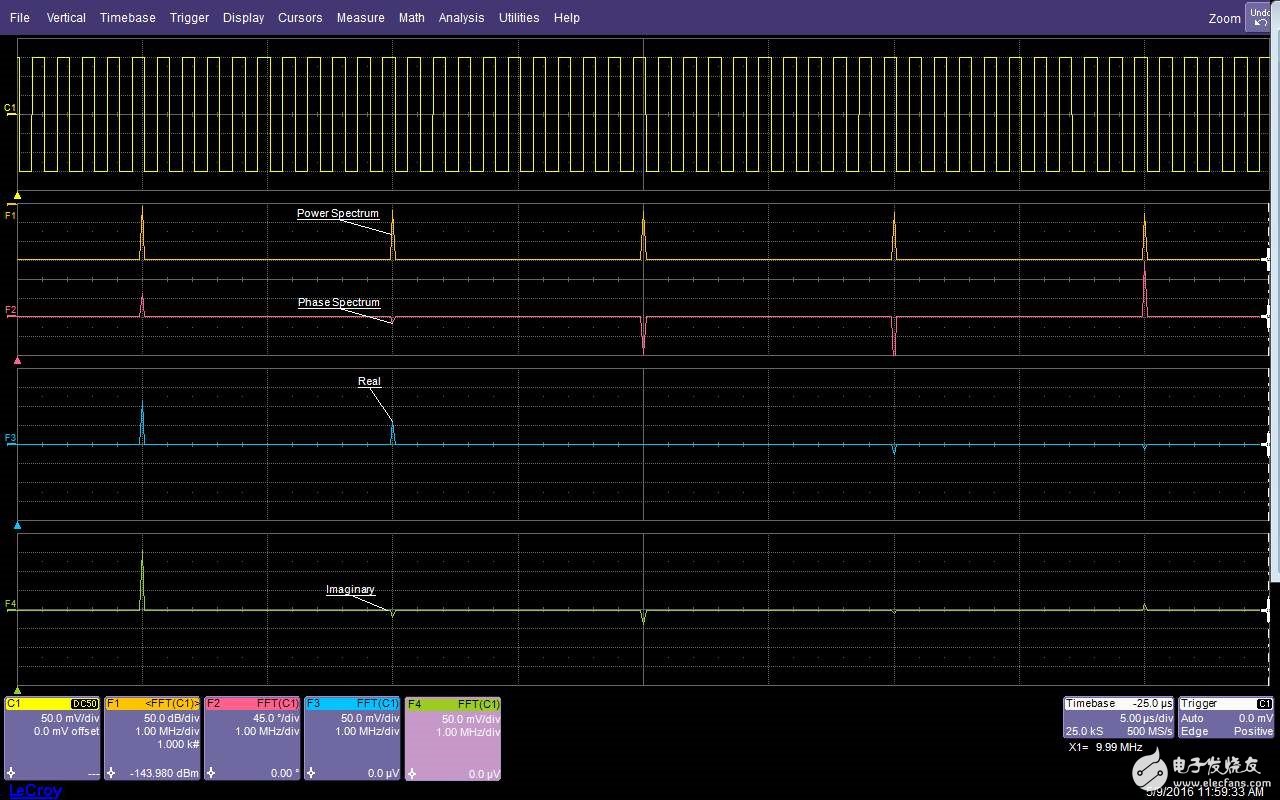Click the cursor icon in F4 descriptor
Image resolution: width=1280 pixels, height=800 pixels.
click(x=412, y=773)
